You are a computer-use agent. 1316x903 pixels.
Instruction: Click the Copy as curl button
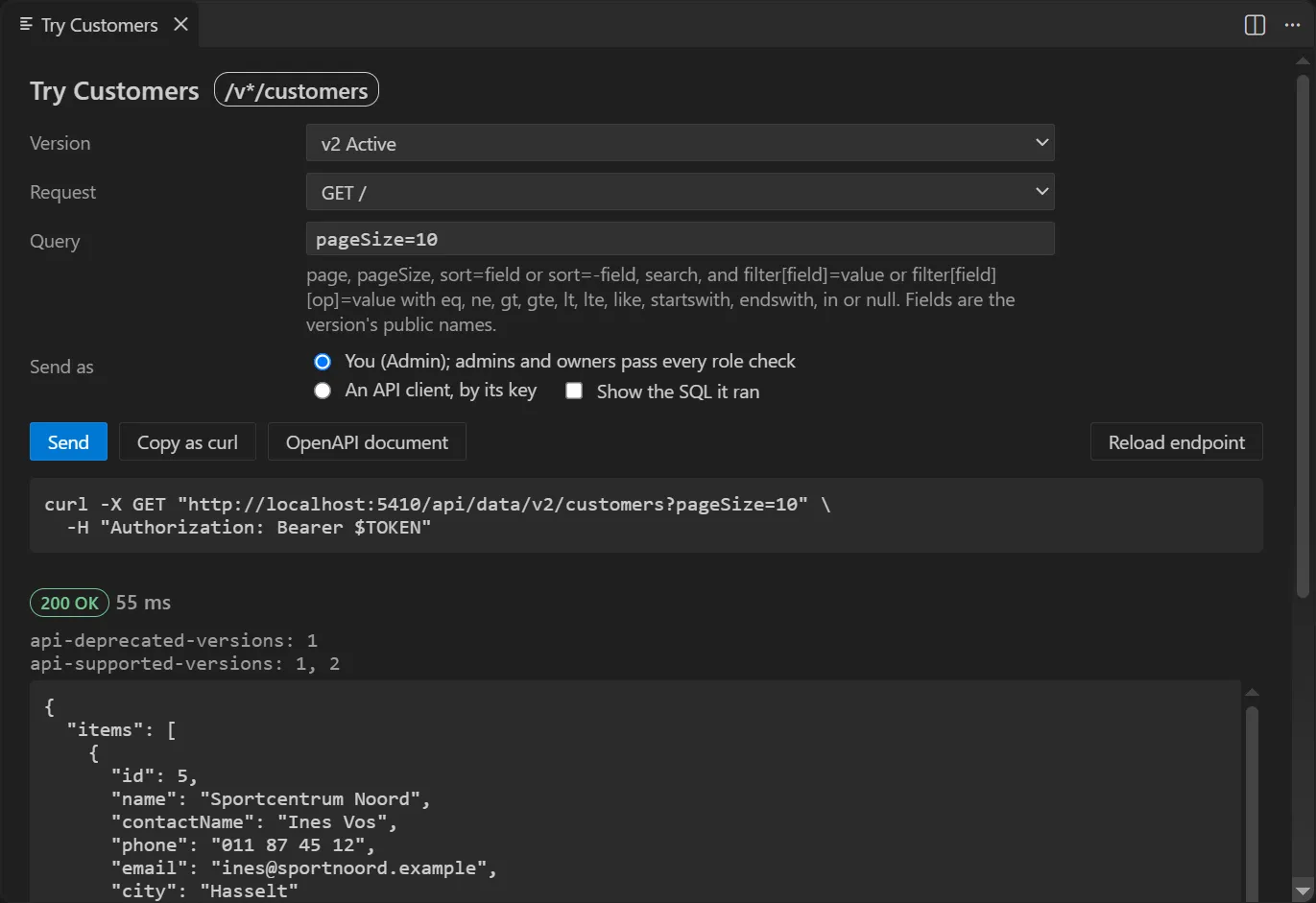click(187, 441)
